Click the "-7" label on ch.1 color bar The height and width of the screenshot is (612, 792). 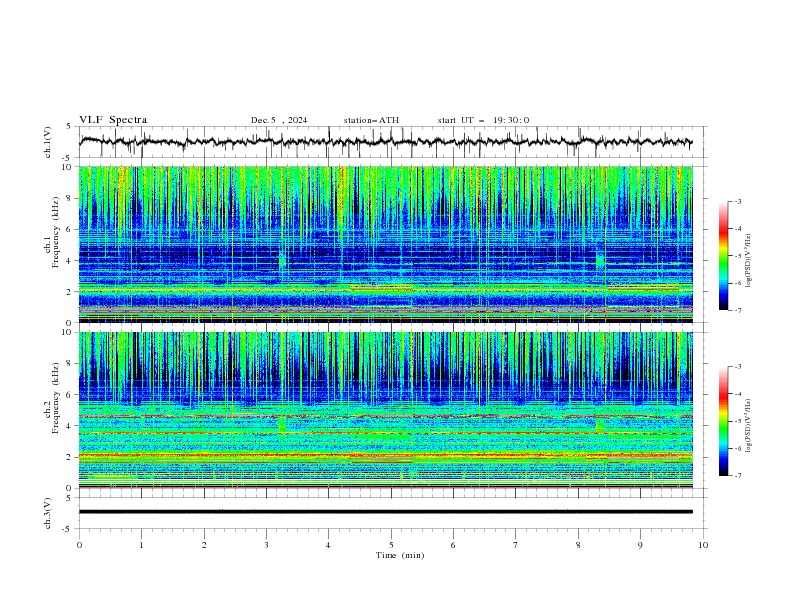pos(738,310)
